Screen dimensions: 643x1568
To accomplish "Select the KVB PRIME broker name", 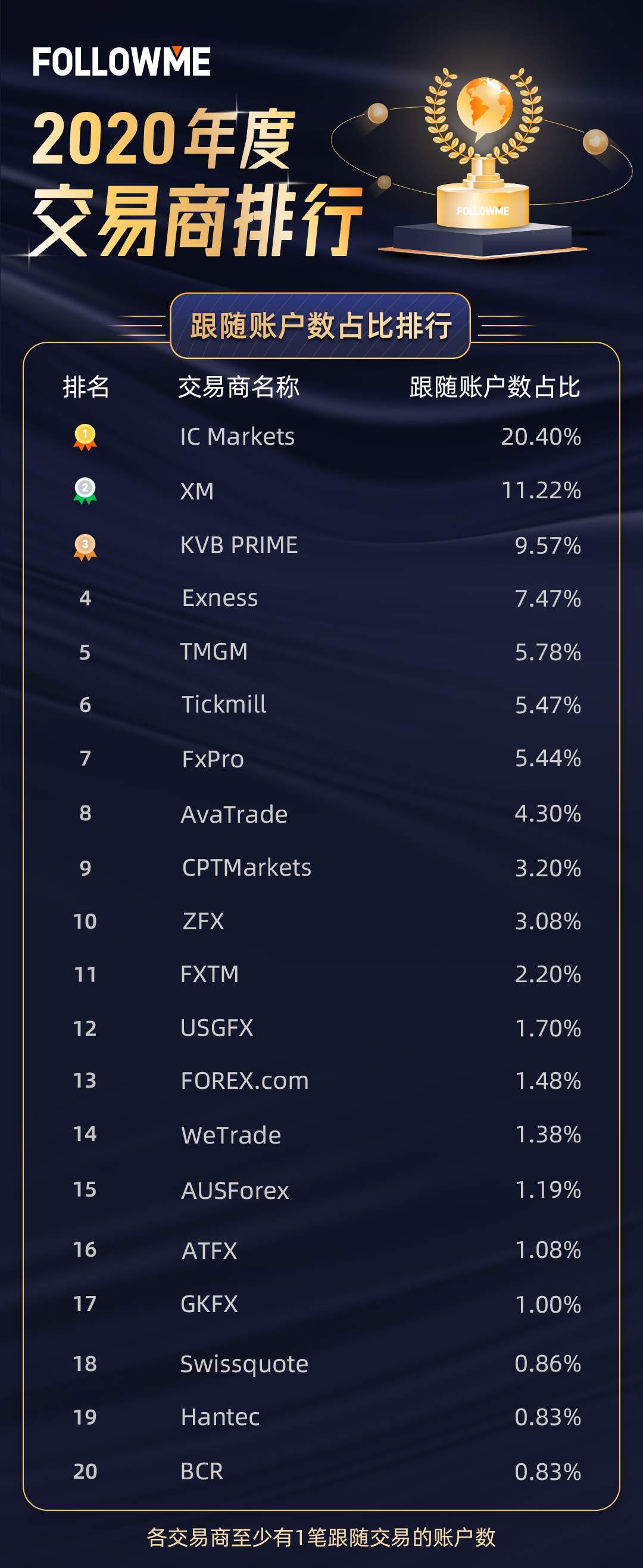I will pos(239,545).
